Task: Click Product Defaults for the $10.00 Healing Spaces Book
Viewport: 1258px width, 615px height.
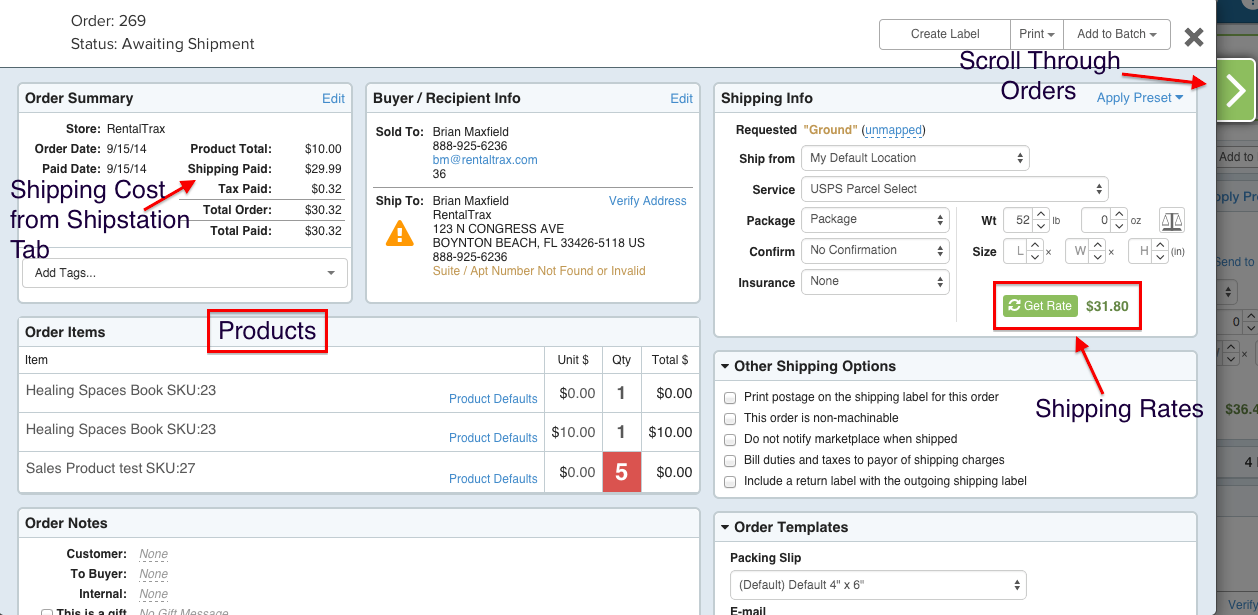Action: pos(493,438)
